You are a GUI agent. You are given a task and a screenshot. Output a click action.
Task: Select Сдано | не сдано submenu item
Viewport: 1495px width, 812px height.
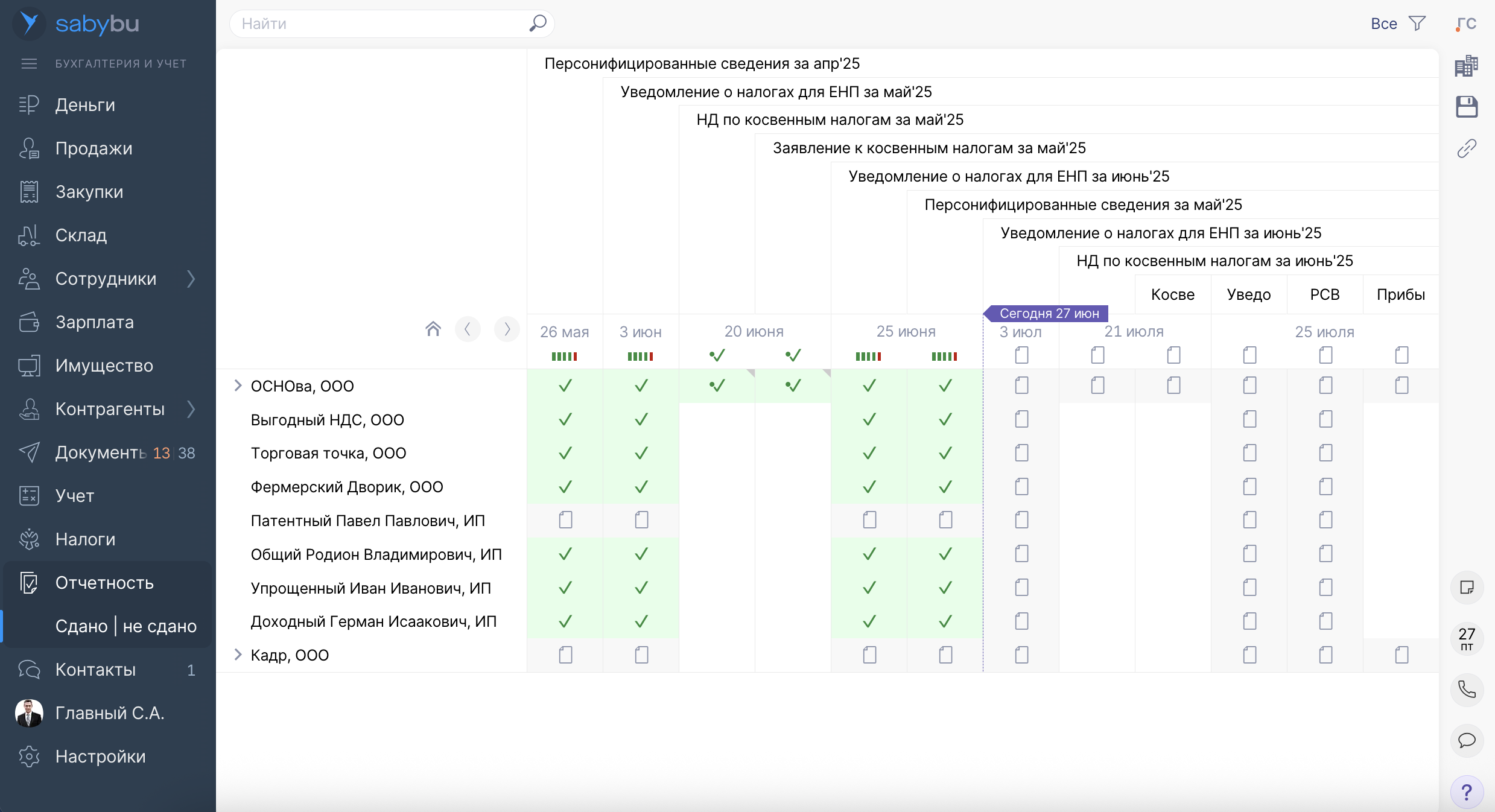pyautogui.click(x=125, y=626)
